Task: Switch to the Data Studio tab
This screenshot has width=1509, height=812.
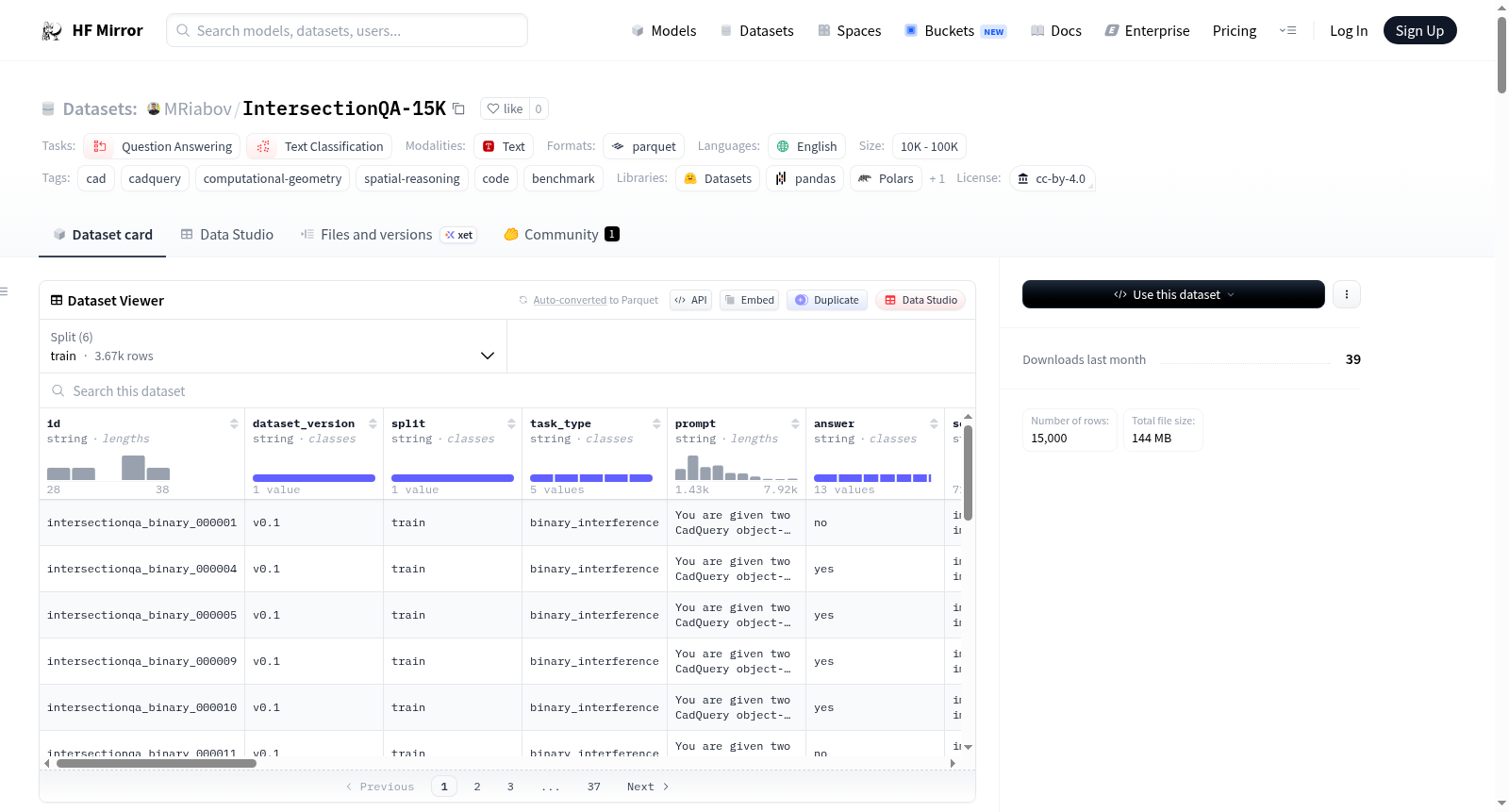Action: tap(227, 235)
